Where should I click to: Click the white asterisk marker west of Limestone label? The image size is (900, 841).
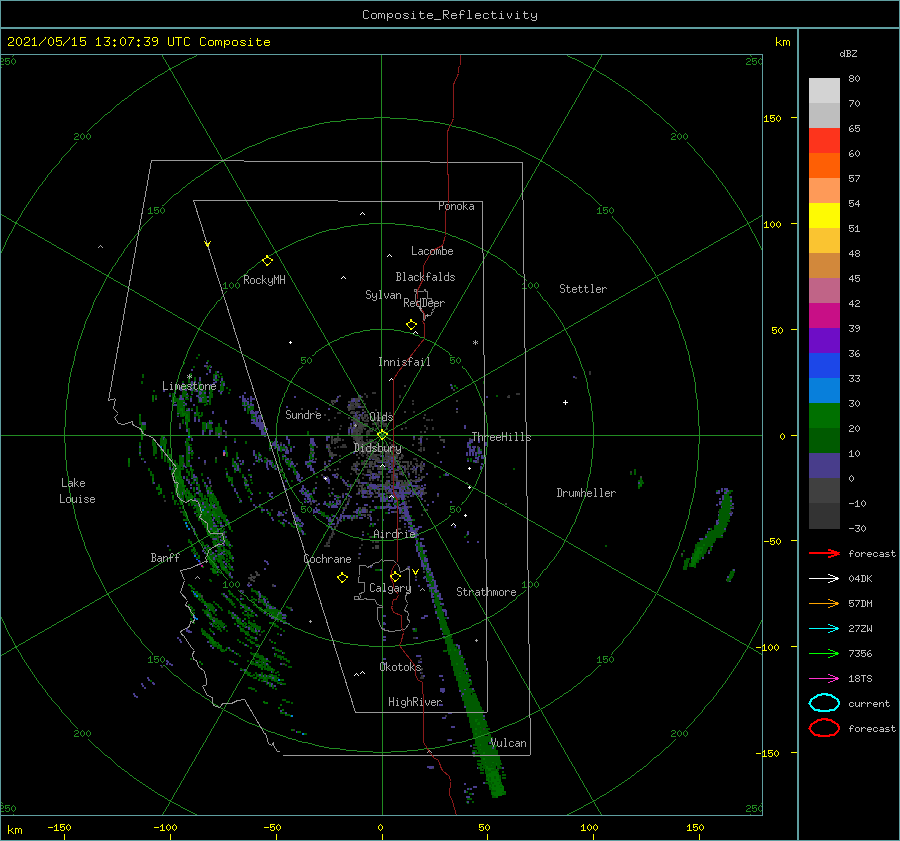pyautogui.click(x=189, y=377)
